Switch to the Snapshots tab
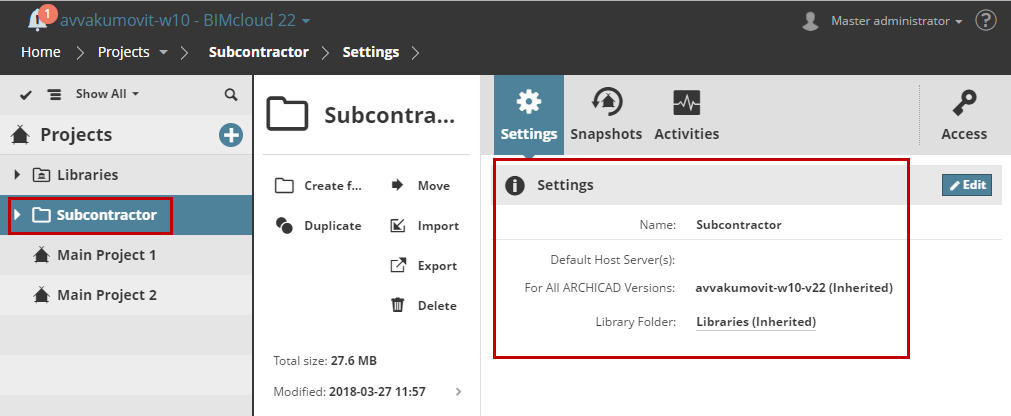 (x=606, y=115)
